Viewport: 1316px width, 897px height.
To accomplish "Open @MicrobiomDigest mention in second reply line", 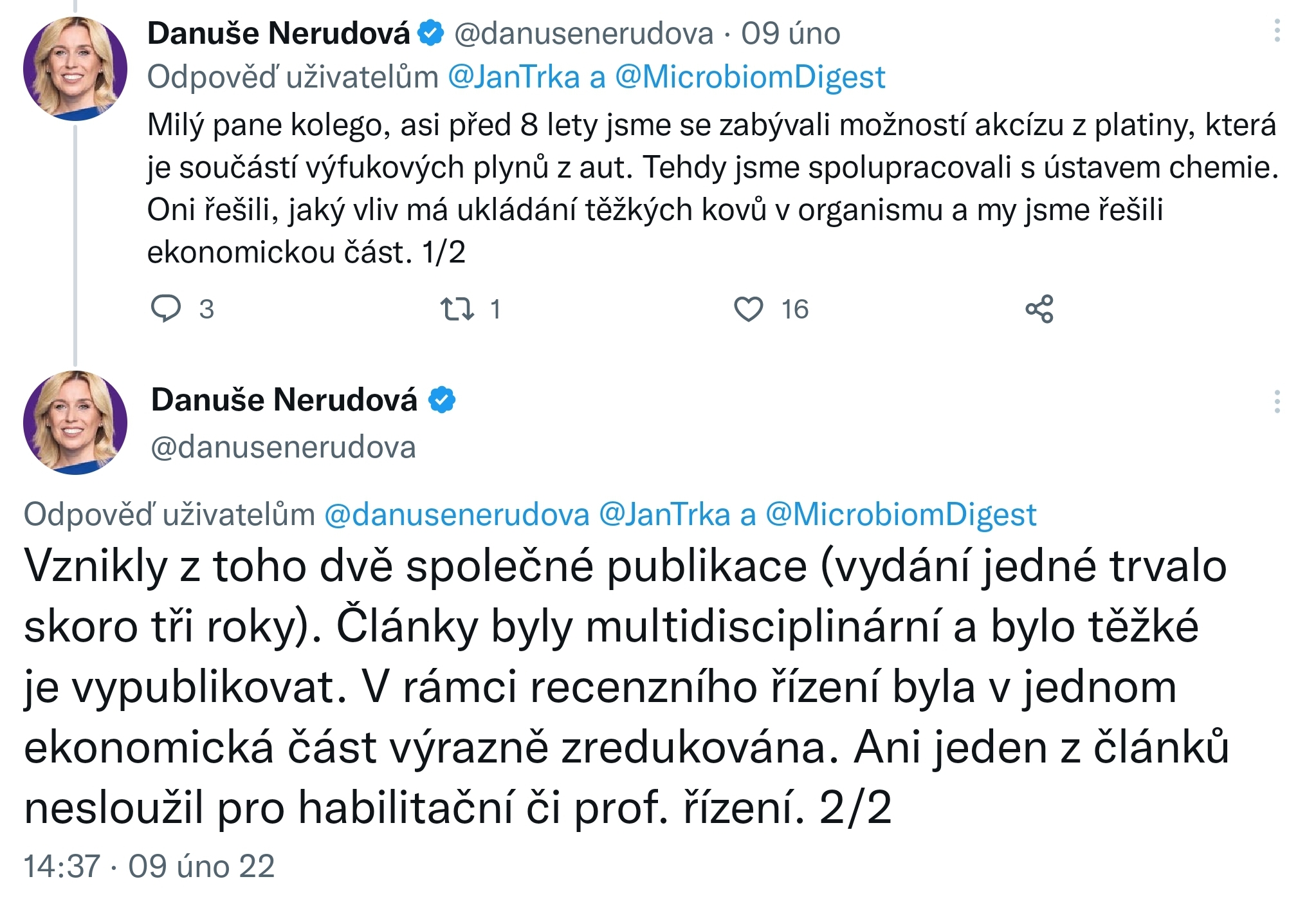I will [900, 515].
